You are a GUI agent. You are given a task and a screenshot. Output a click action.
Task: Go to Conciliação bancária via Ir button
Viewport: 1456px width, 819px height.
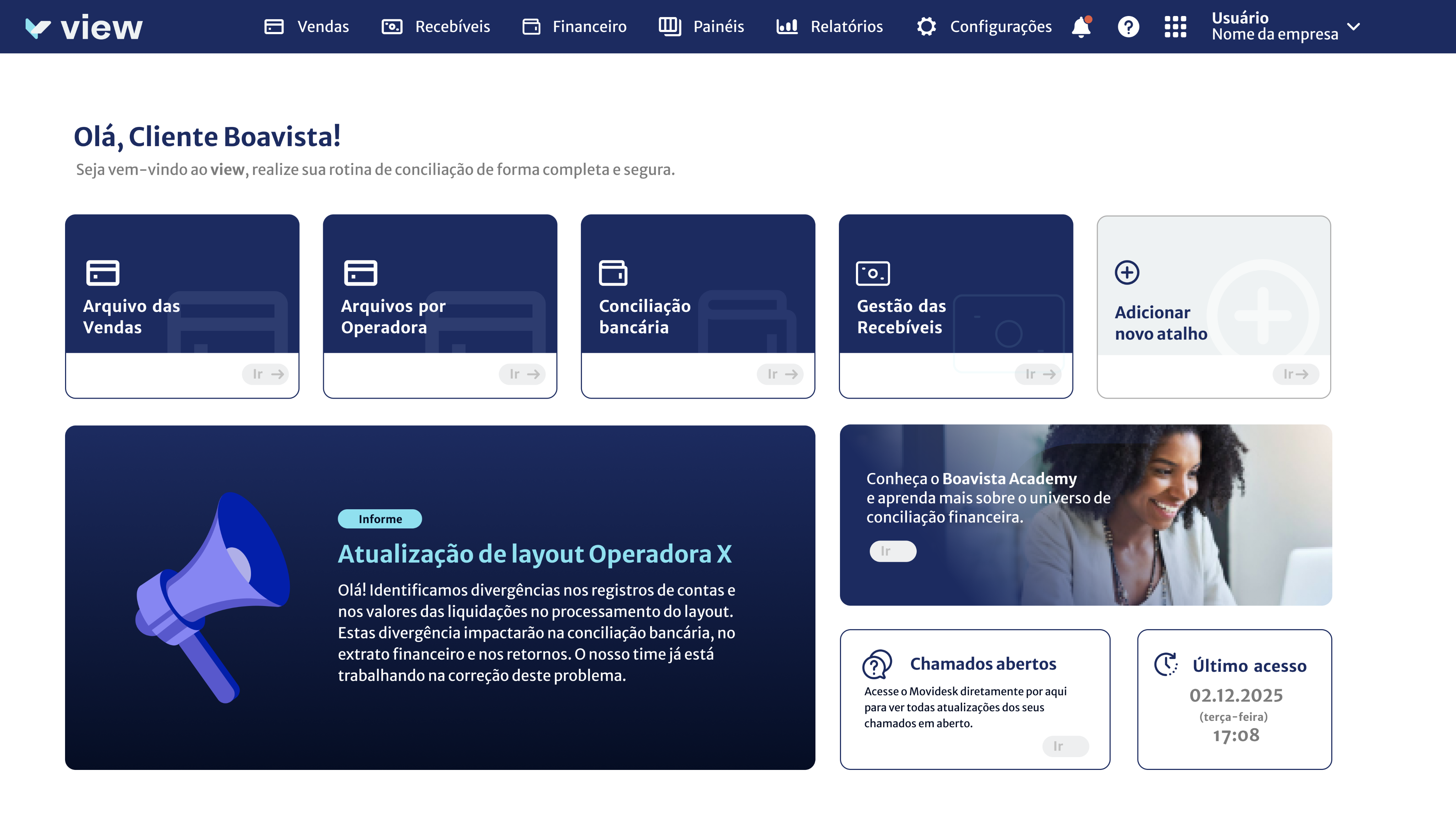tap(780, 374)
